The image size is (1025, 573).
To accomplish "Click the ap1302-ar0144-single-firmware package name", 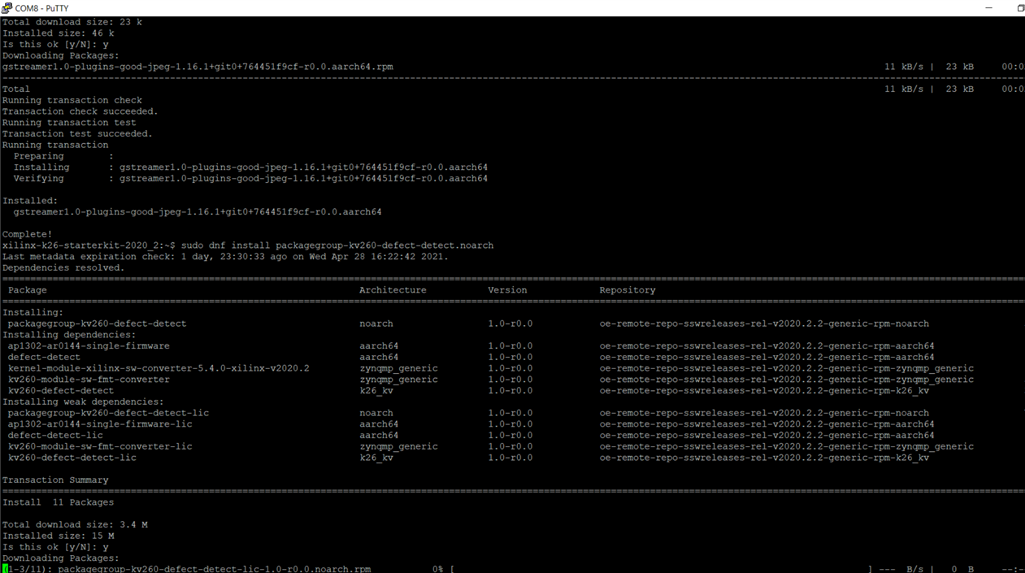I will [88, 346].
